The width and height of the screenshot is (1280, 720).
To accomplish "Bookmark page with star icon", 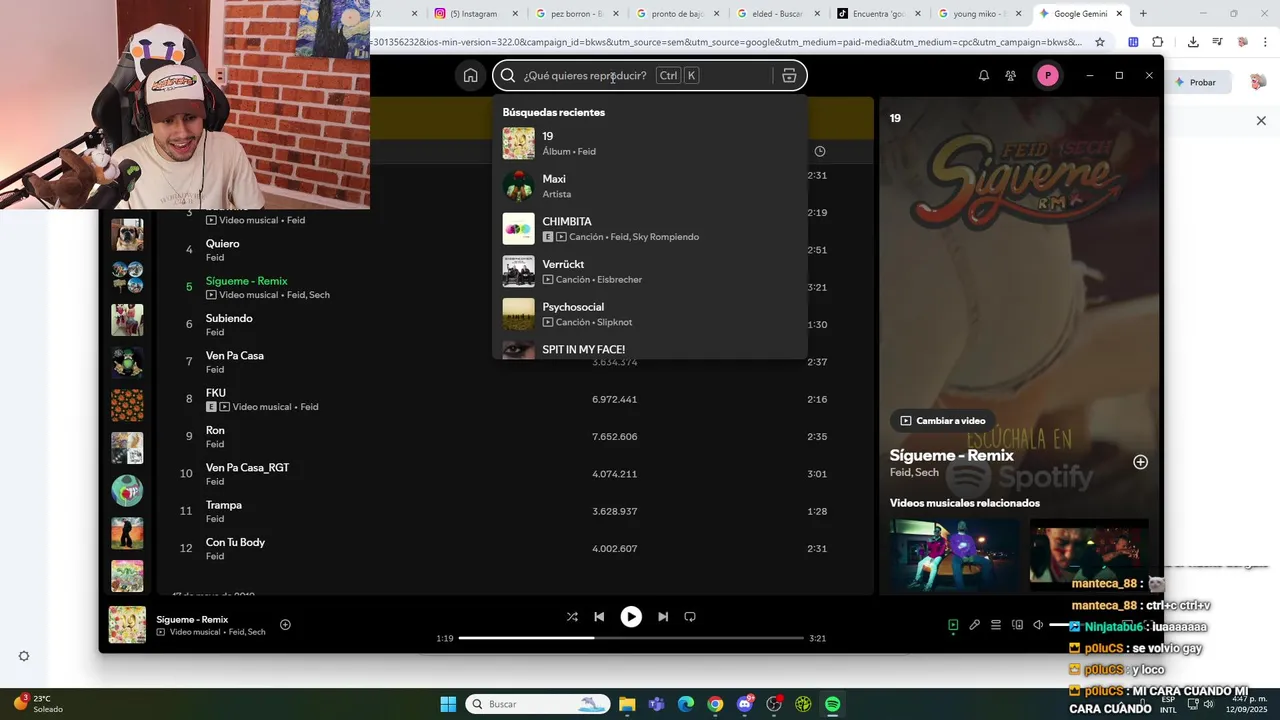I will [1100, 42].
